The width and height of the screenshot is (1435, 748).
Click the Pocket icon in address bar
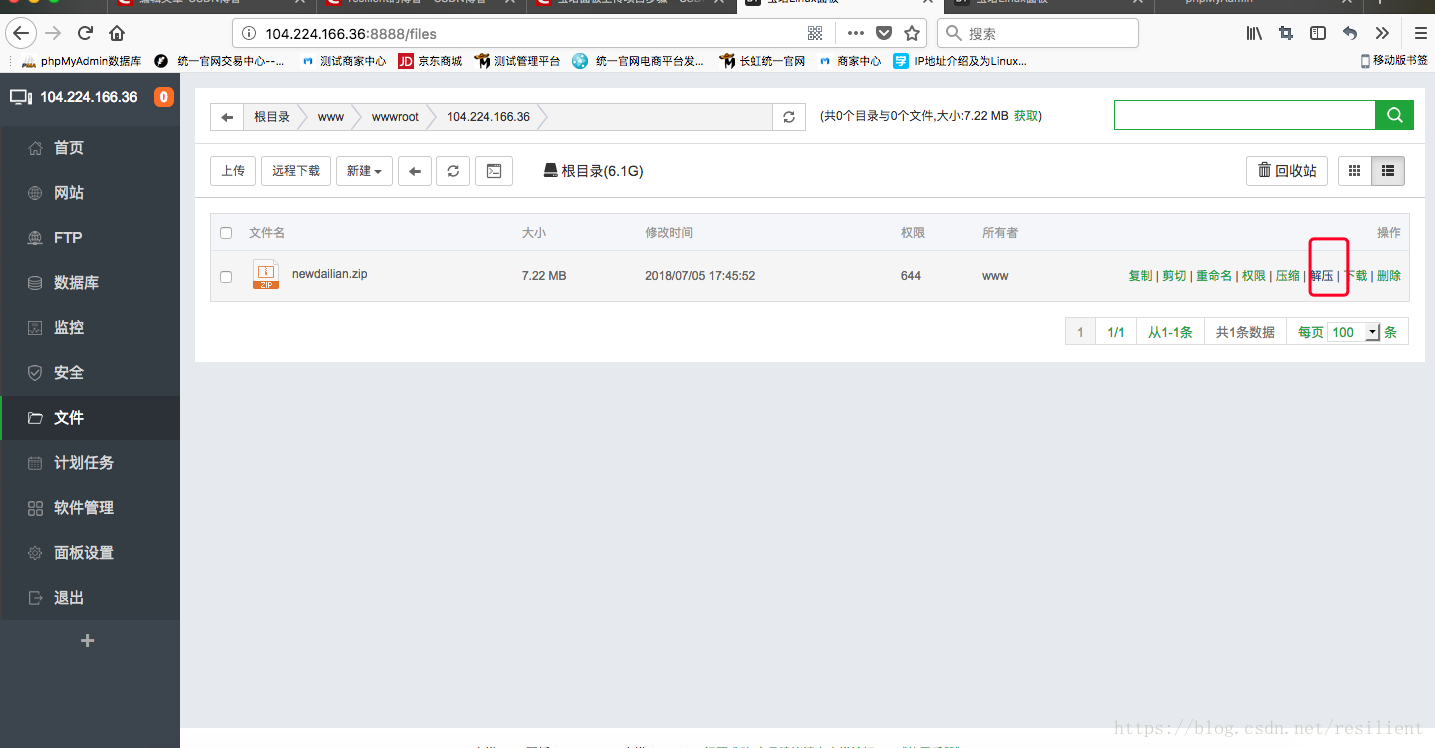click(884, 33)
